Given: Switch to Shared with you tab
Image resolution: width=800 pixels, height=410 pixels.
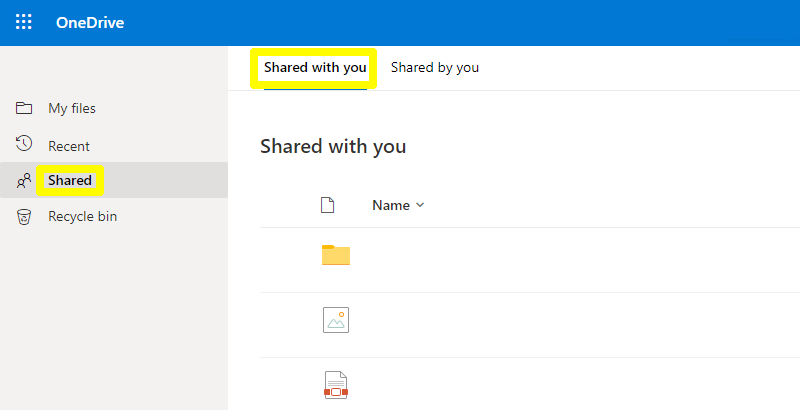Looking at the screenshot, I should pyautogui.click(x=315, y=67).
